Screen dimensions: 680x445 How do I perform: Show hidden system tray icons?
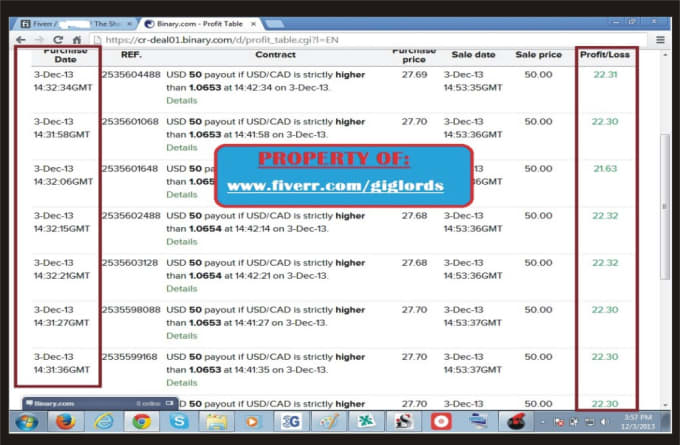coord(543,422)
